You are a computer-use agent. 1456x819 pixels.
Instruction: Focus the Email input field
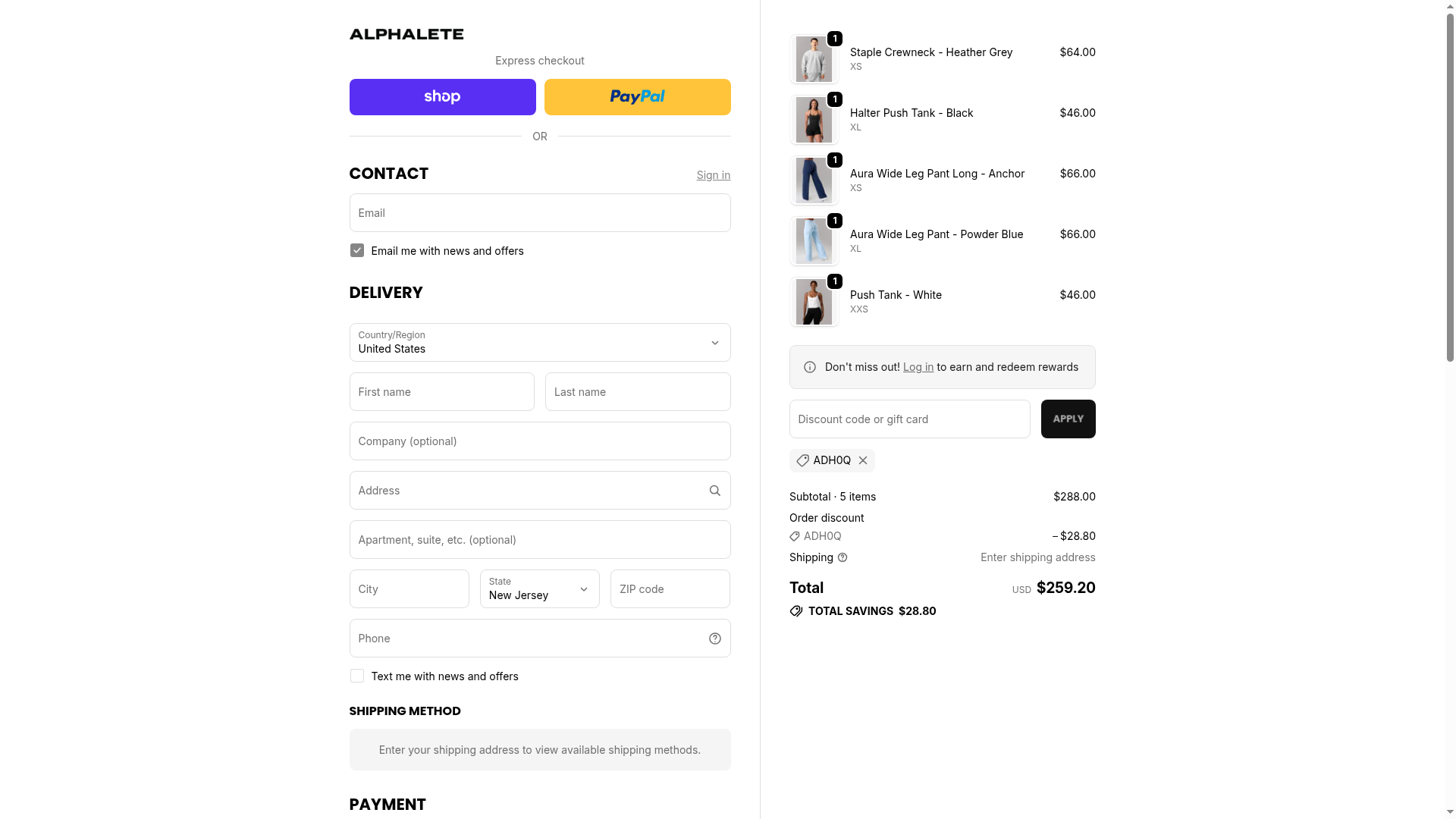539,213
